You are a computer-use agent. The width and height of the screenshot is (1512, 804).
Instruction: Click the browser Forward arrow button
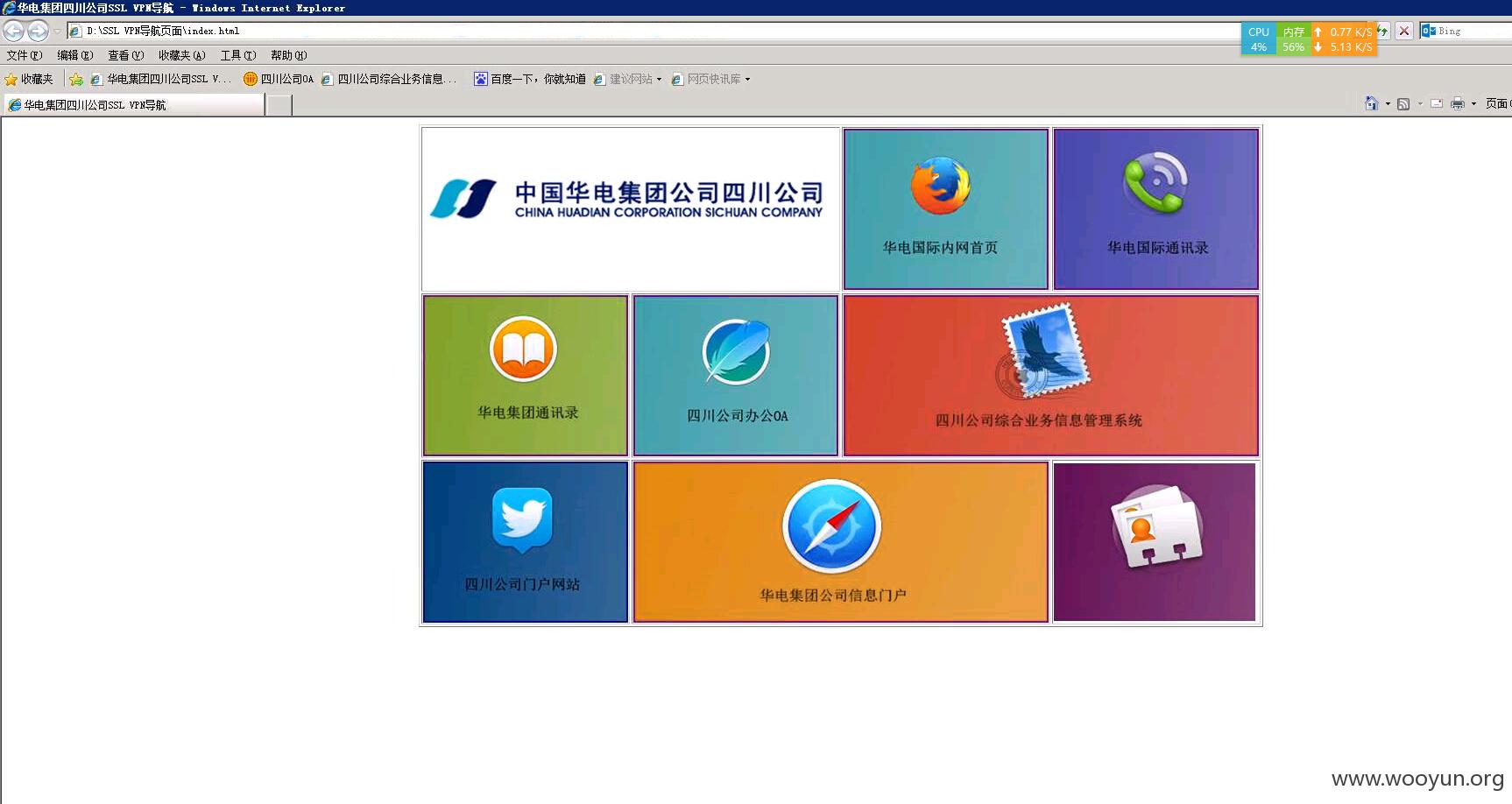(38, 32)
